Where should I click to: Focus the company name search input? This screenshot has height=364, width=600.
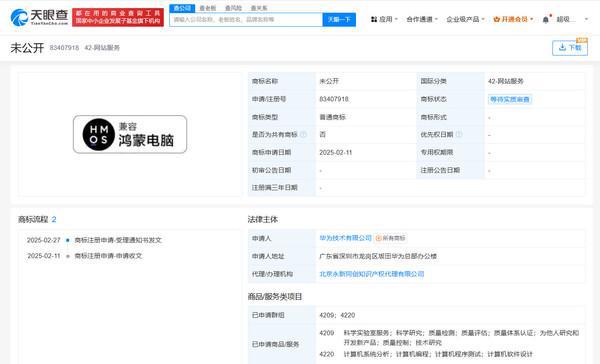[246, 20]
